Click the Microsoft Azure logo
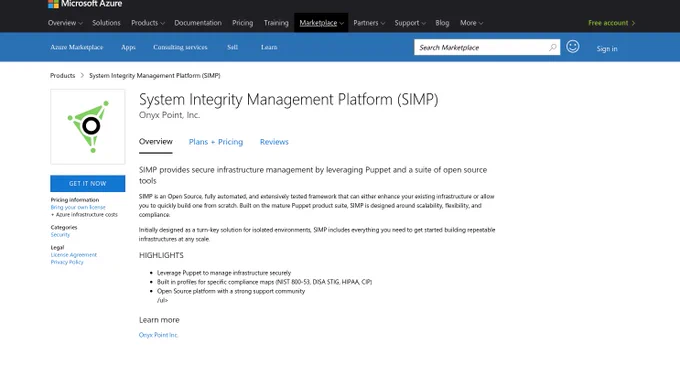This screenshot has width=680, height=365. [x=85, y=4]
